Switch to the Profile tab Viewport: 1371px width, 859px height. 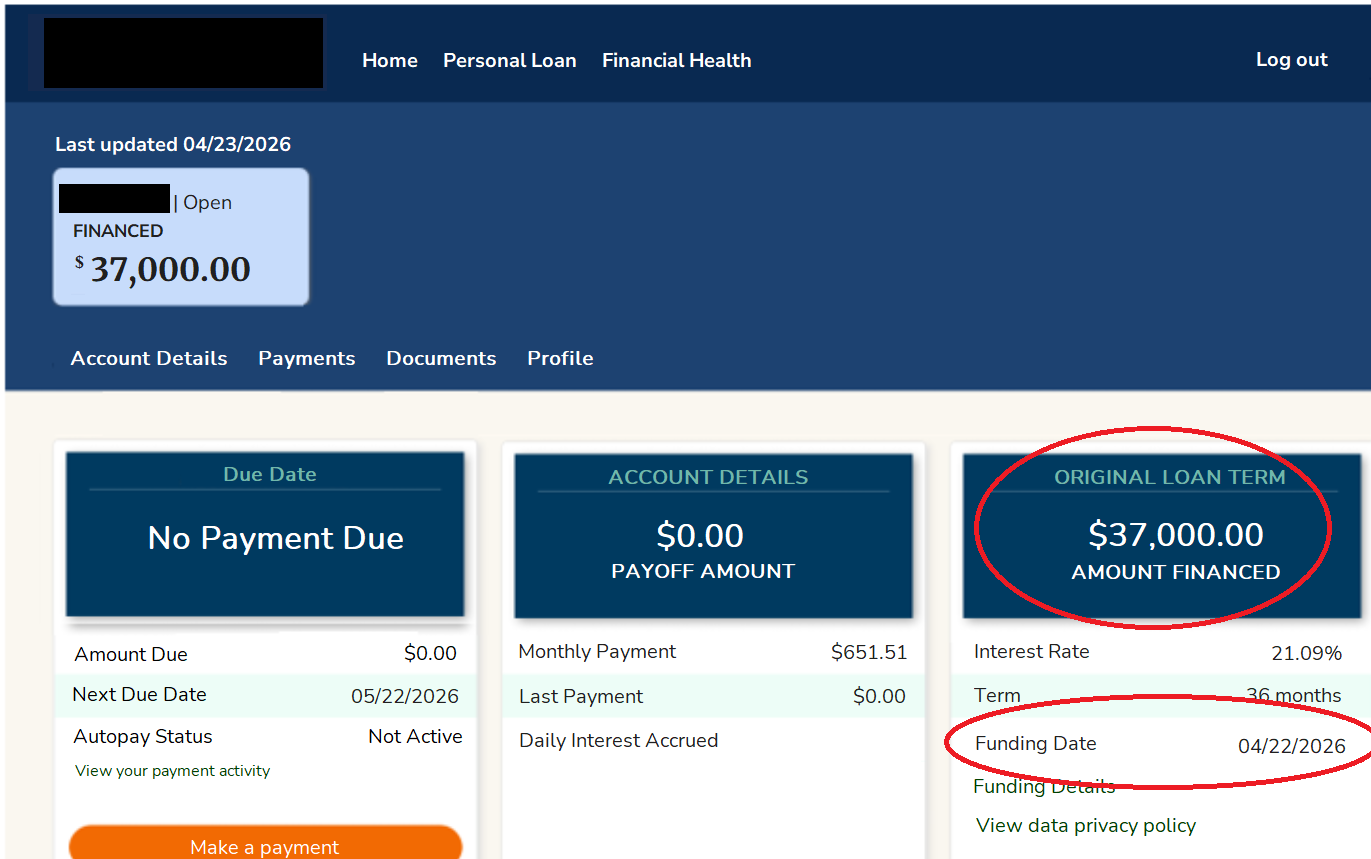[x=560, y=358]
